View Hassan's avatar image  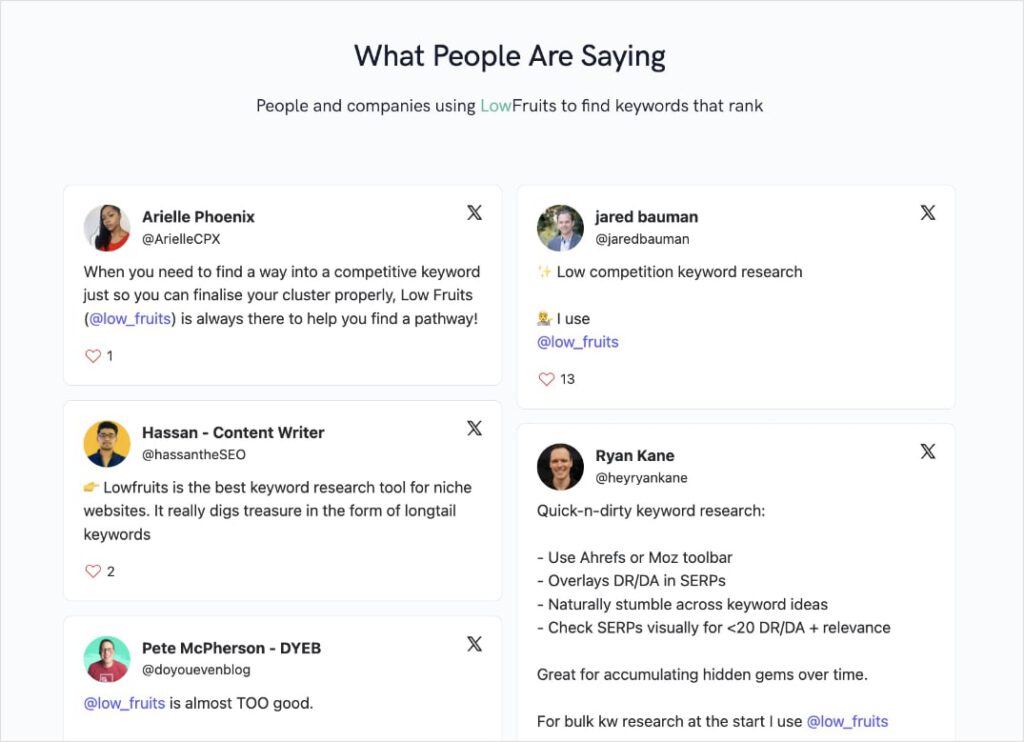tap(107, 444)
